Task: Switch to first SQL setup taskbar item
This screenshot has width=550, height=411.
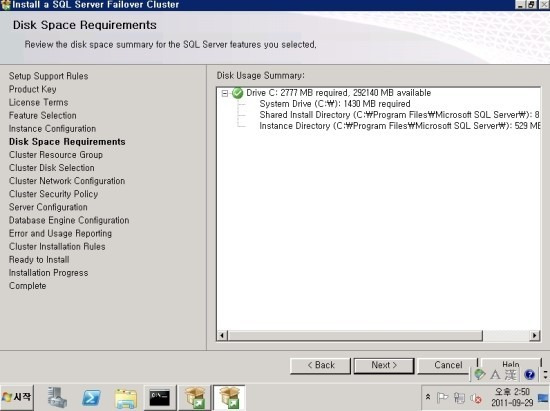Action: tap(195, 398)
